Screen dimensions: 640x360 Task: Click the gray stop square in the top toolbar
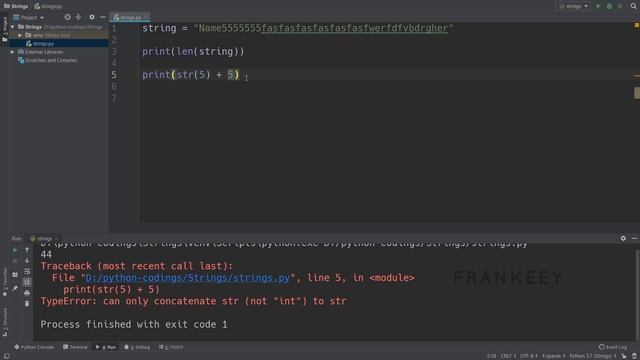coord(620,6)
